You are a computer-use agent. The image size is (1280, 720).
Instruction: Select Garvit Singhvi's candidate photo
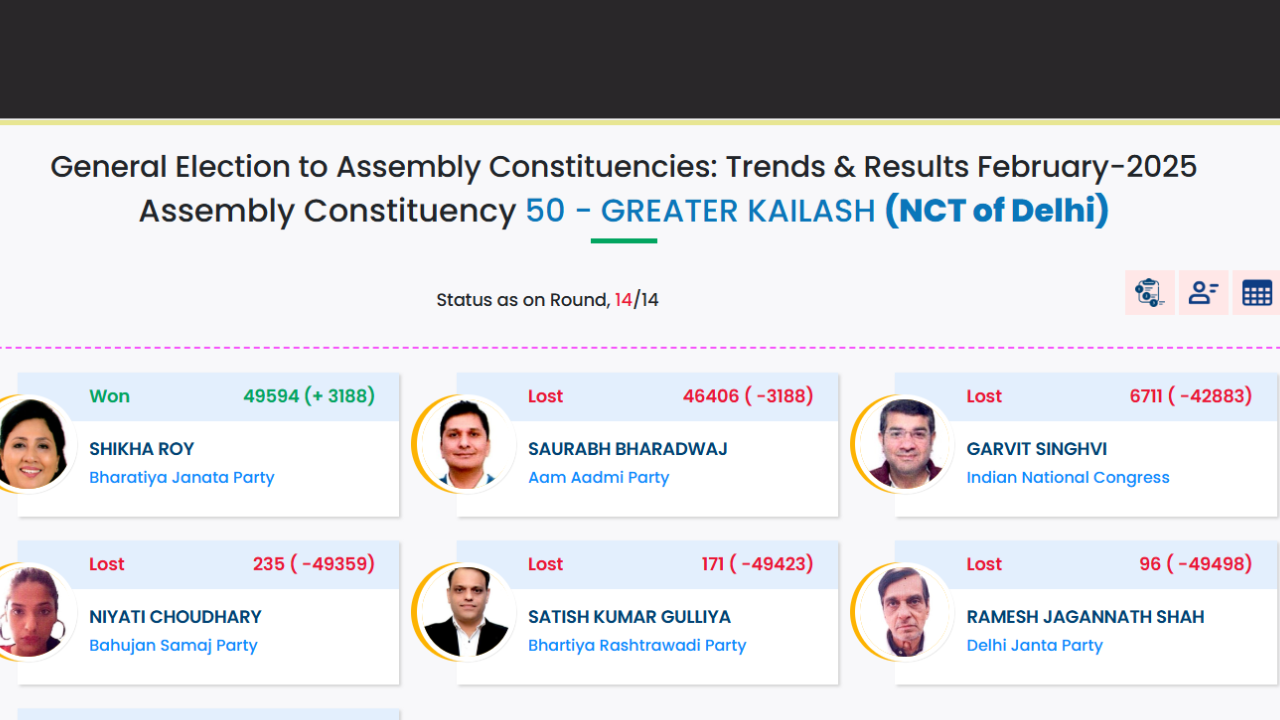[x=904, y=445]
